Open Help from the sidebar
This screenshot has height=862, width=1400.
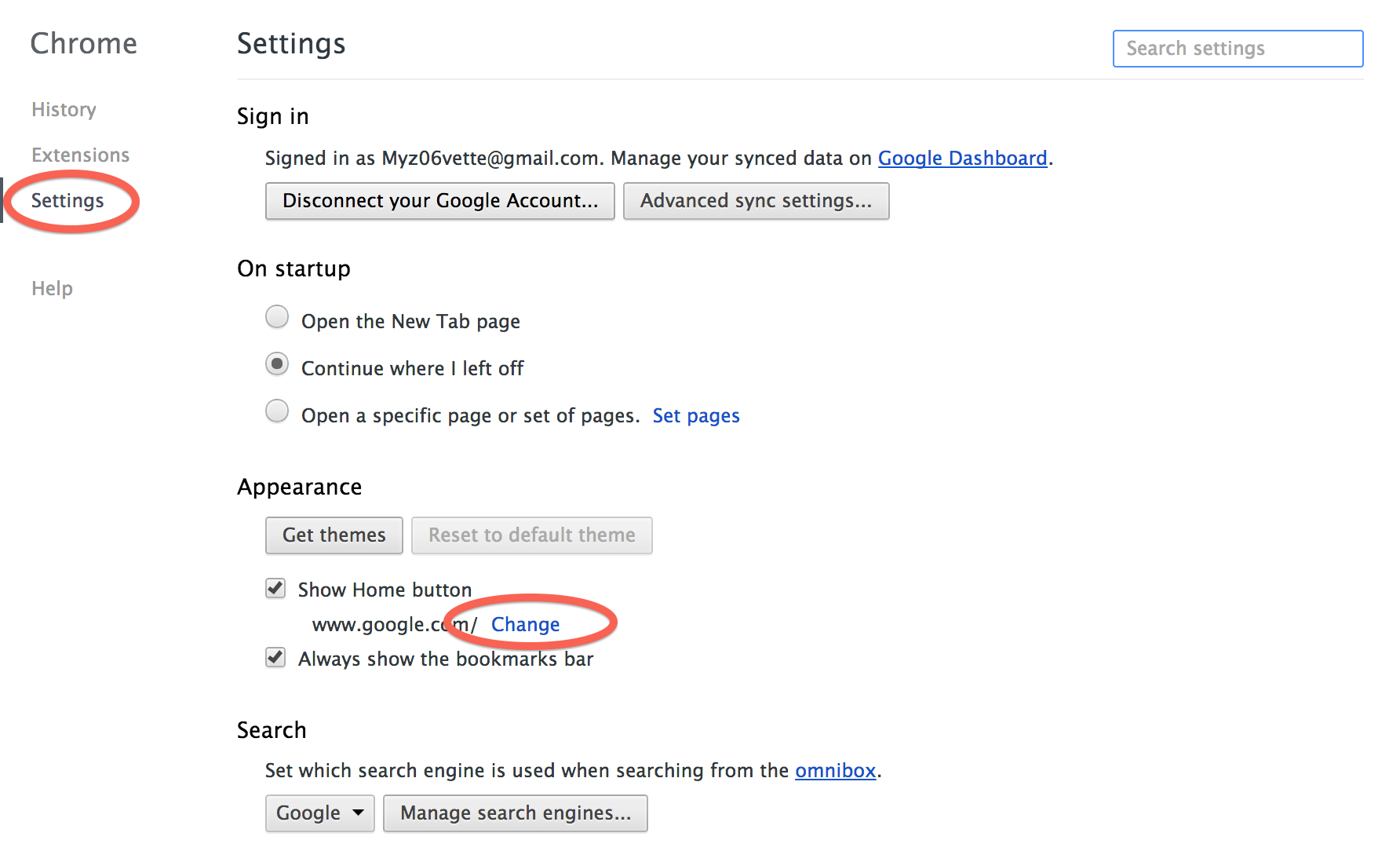click(x=52, y=288)
